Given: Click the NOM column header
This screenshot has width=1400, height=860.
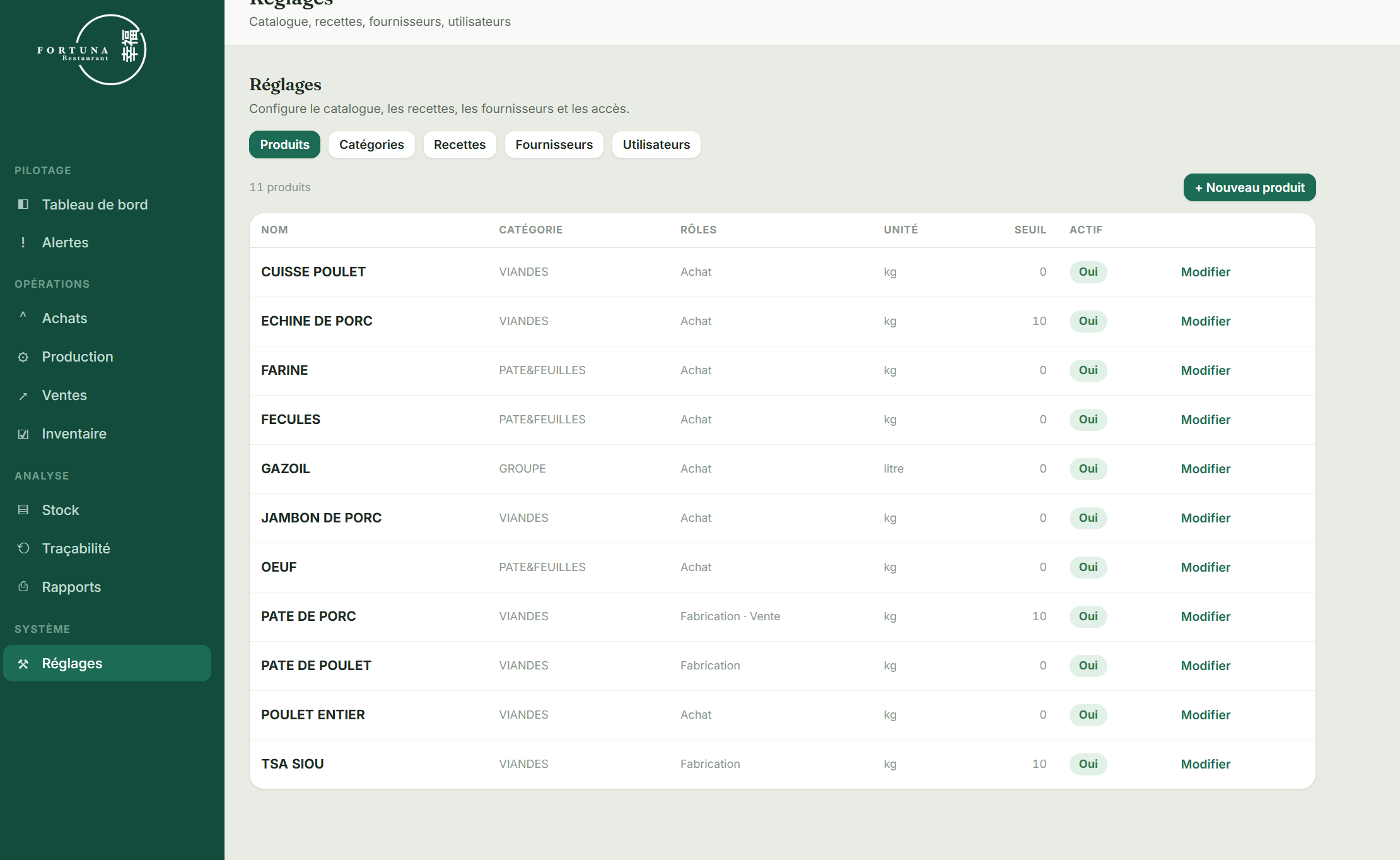Looking at the screenshot, I should pyautogui.click(x=274, y=230).
